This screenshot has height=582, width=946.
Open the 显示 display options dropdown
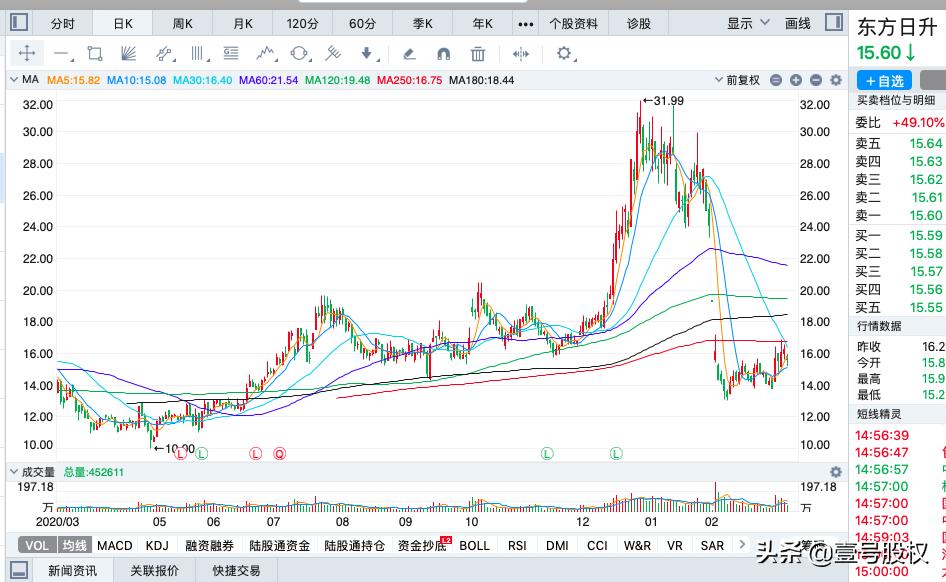[x=745, y=21]
